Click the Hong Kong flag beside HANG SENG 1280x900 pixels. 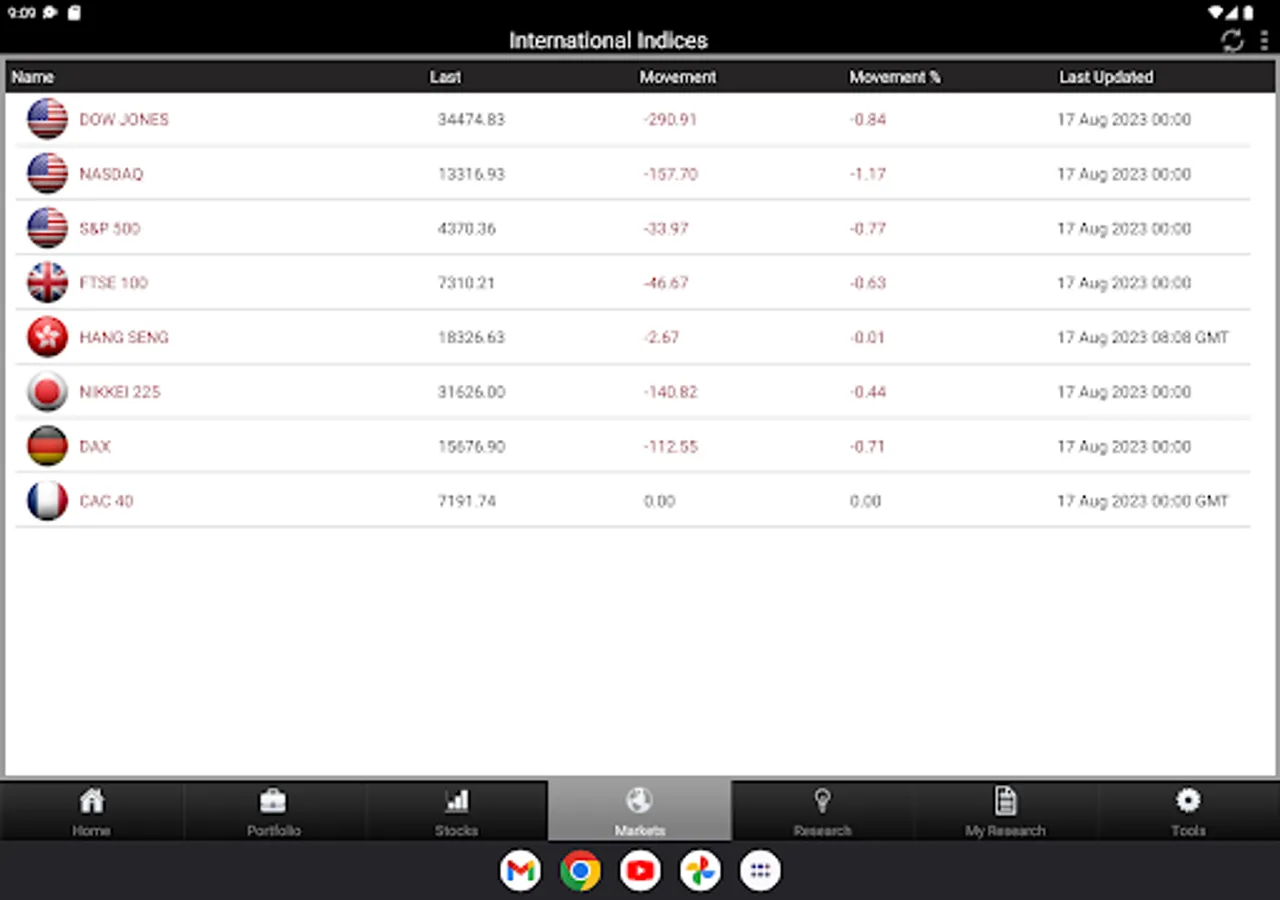click(47, 337)
